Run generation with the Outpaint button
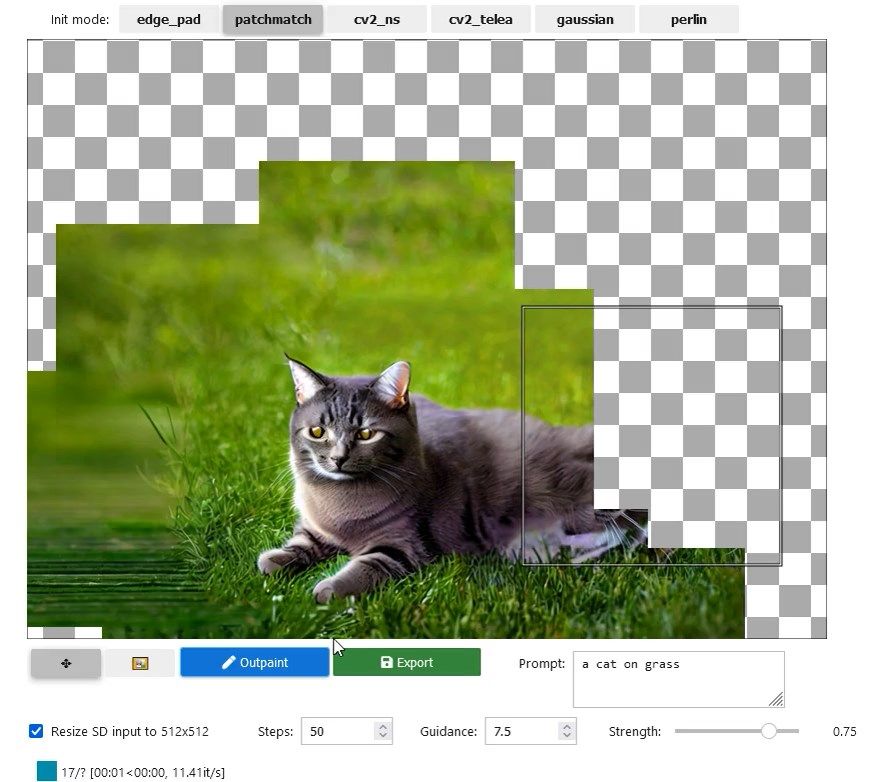Image resolution: width=879 pixels, height=782 pixels. pyautogui.click(x=254, y=662)
